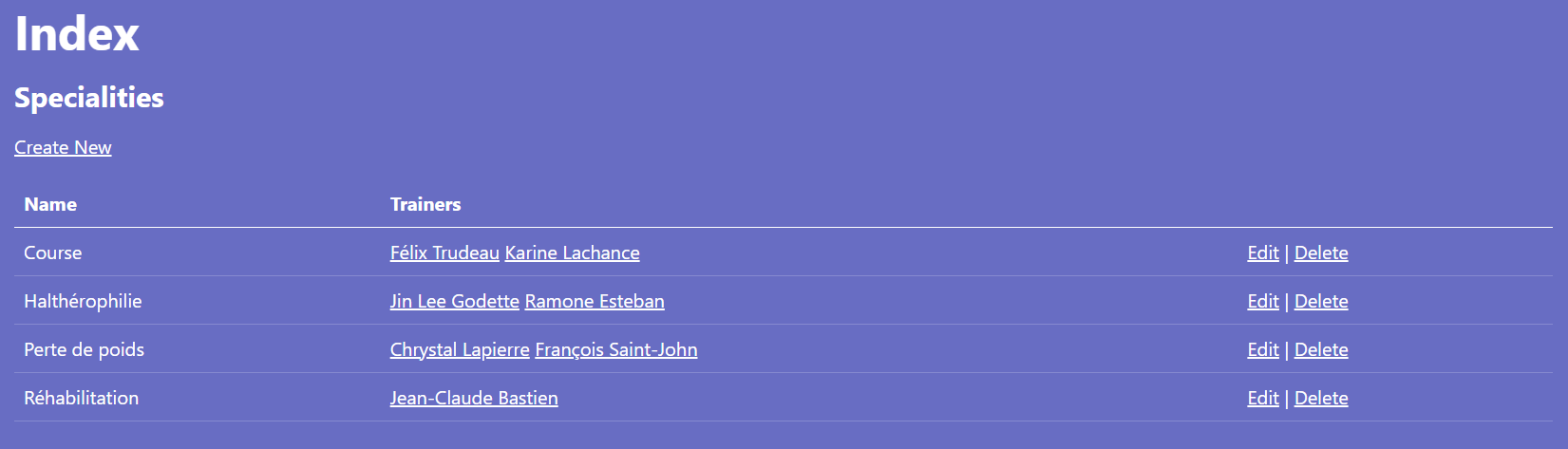Edit the Course speciality

1262,253
